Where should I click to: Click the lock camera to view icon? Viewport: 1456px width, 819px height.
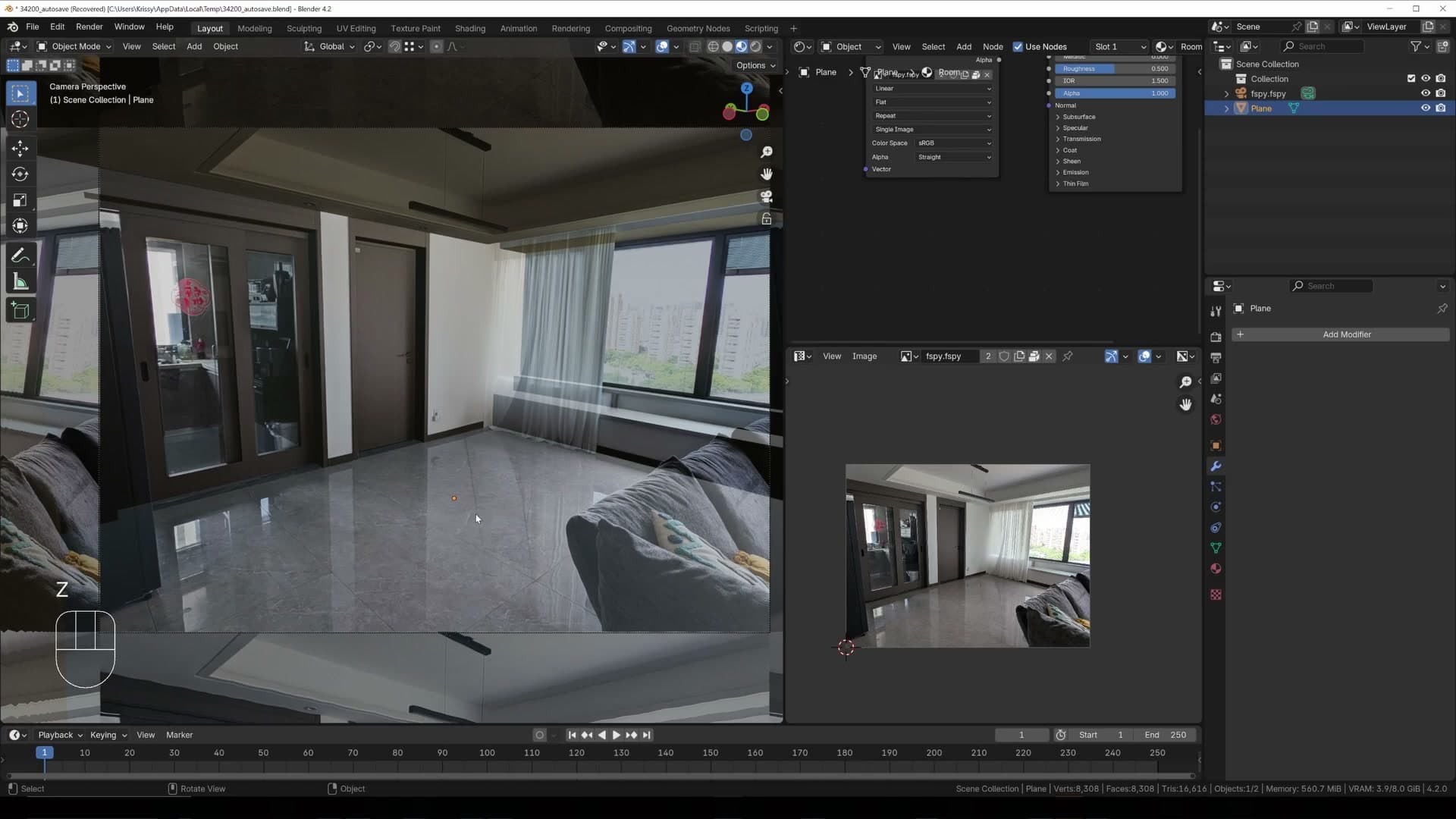pos(767,219)
